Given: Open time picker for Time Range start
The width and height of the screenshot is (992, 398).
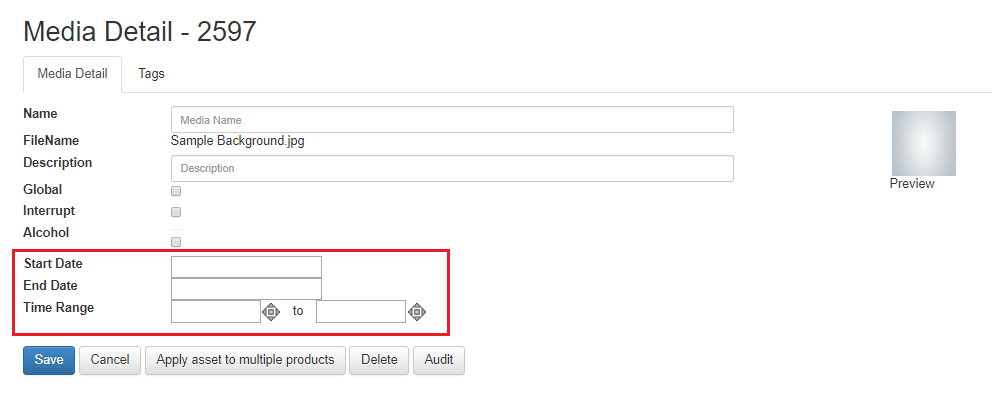Looking at the screenshot, I should [271, 311].
